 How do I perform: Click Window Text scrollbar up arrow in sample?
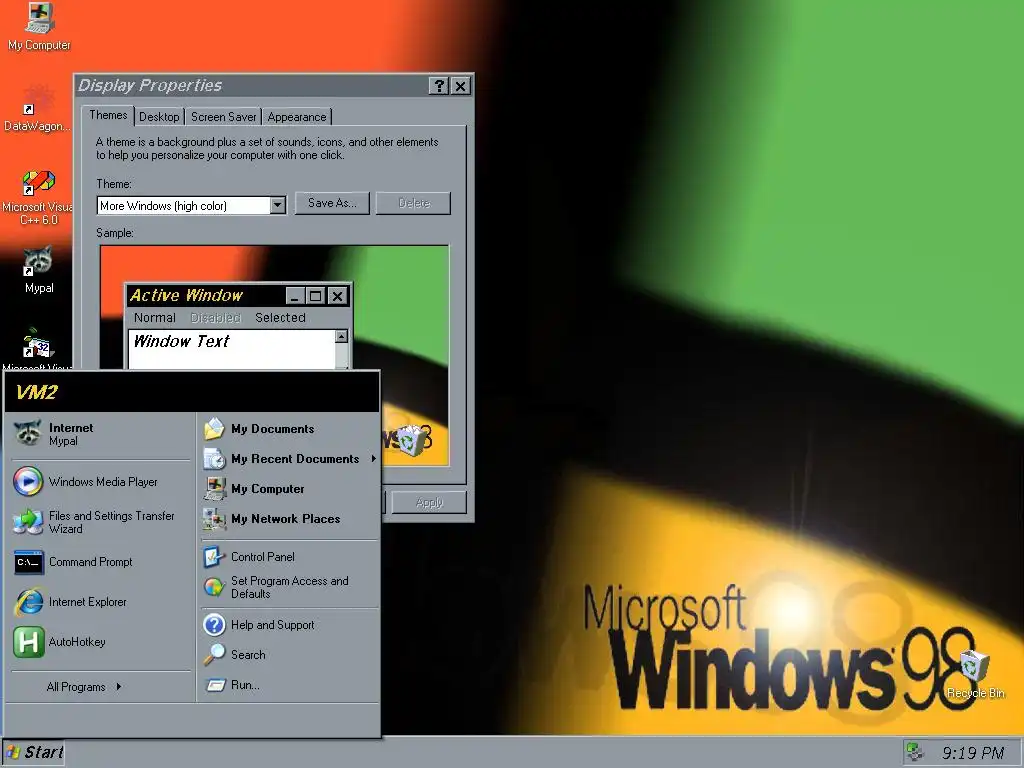click(x=341, y=336)
